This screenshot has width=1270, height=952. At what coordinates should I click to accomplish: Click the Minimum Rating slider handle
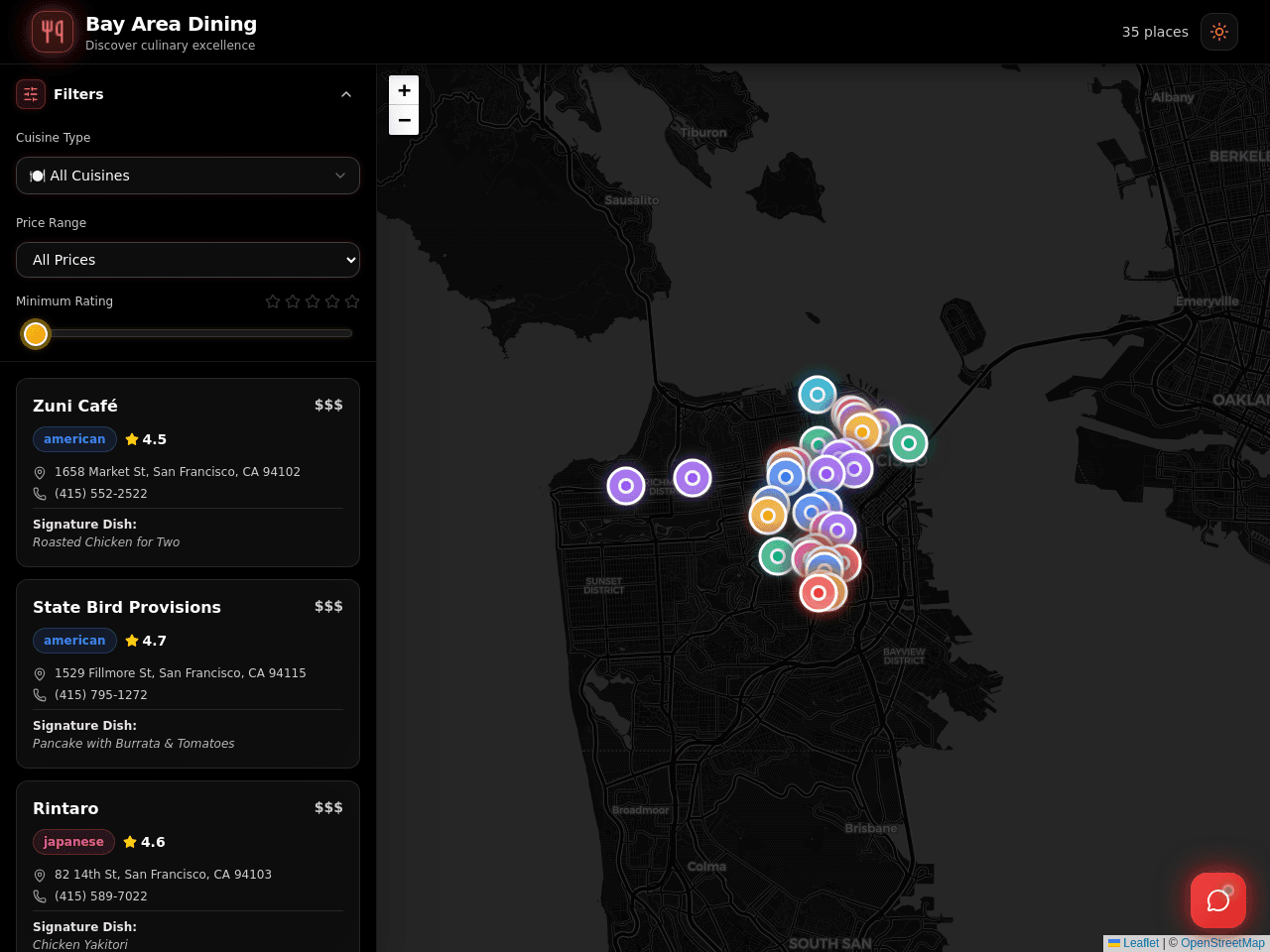[36, 334]
